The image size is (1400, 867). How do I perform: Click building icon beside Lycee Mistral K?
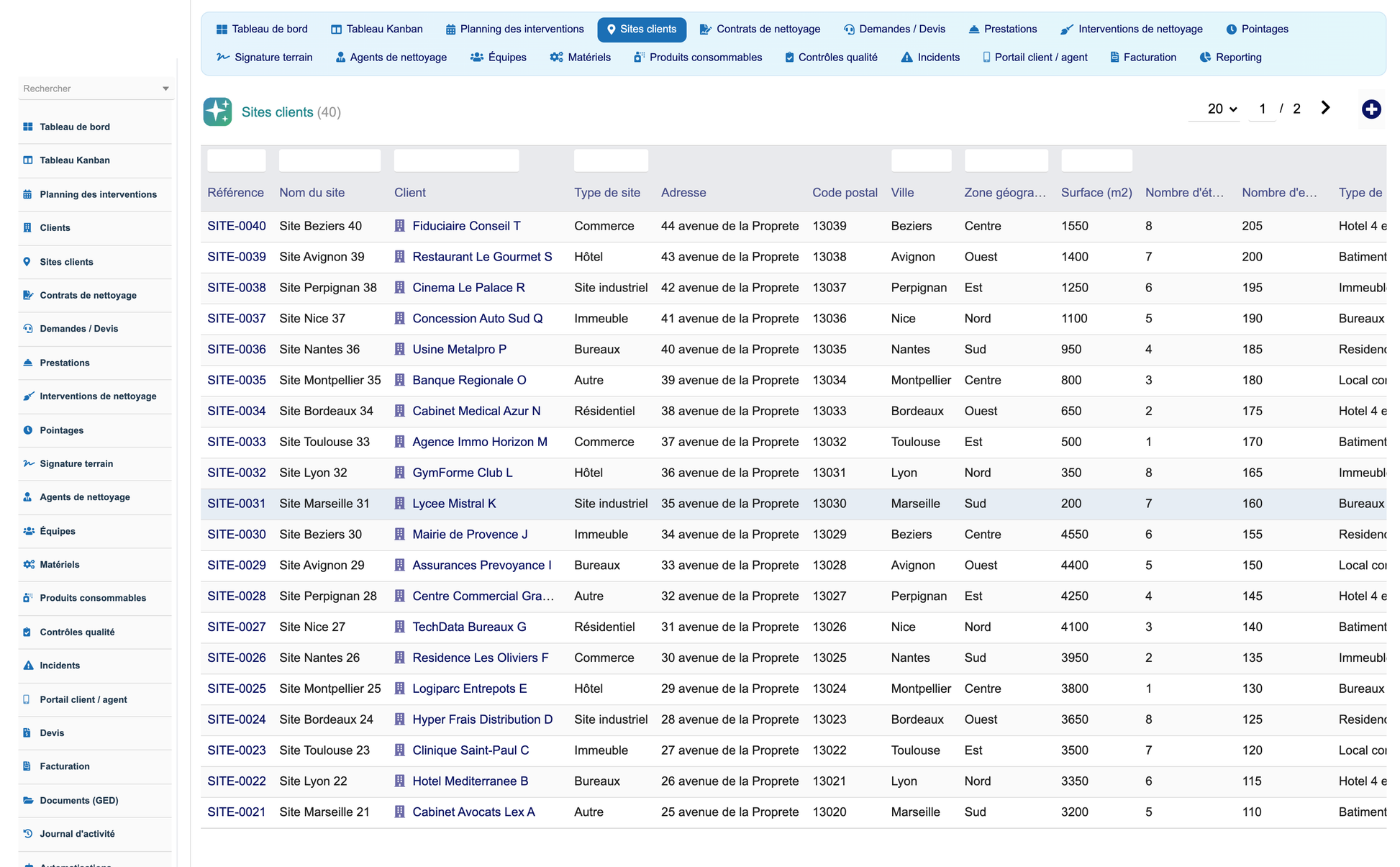[x=399, y=504]
